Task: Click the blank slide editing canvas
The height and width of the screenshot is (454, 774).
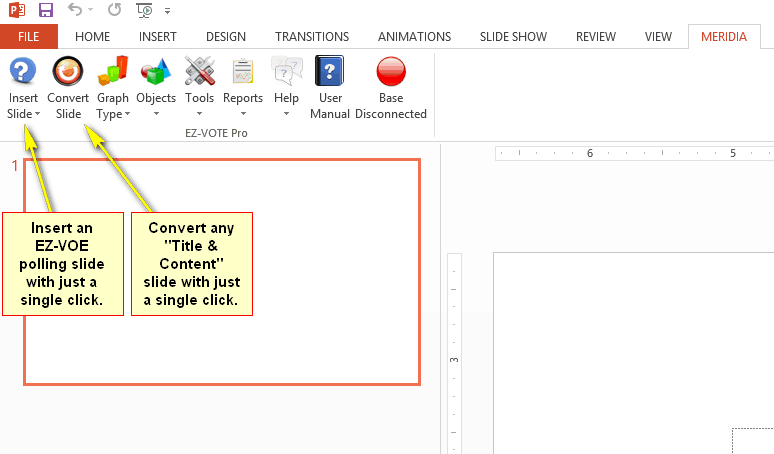Action: coord(633,353)
